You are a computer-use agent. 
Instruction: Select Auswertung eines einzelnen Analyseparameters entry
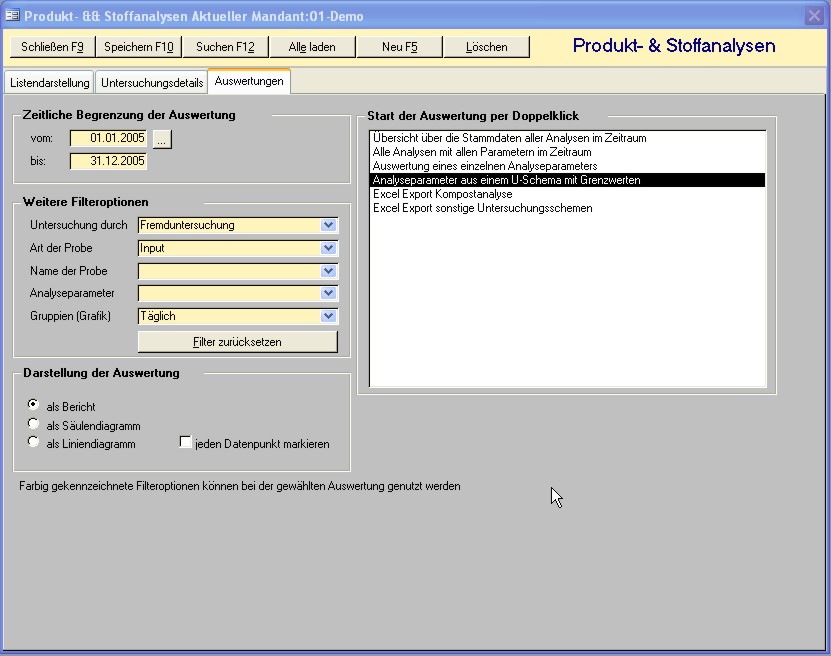tap(567, 166)
